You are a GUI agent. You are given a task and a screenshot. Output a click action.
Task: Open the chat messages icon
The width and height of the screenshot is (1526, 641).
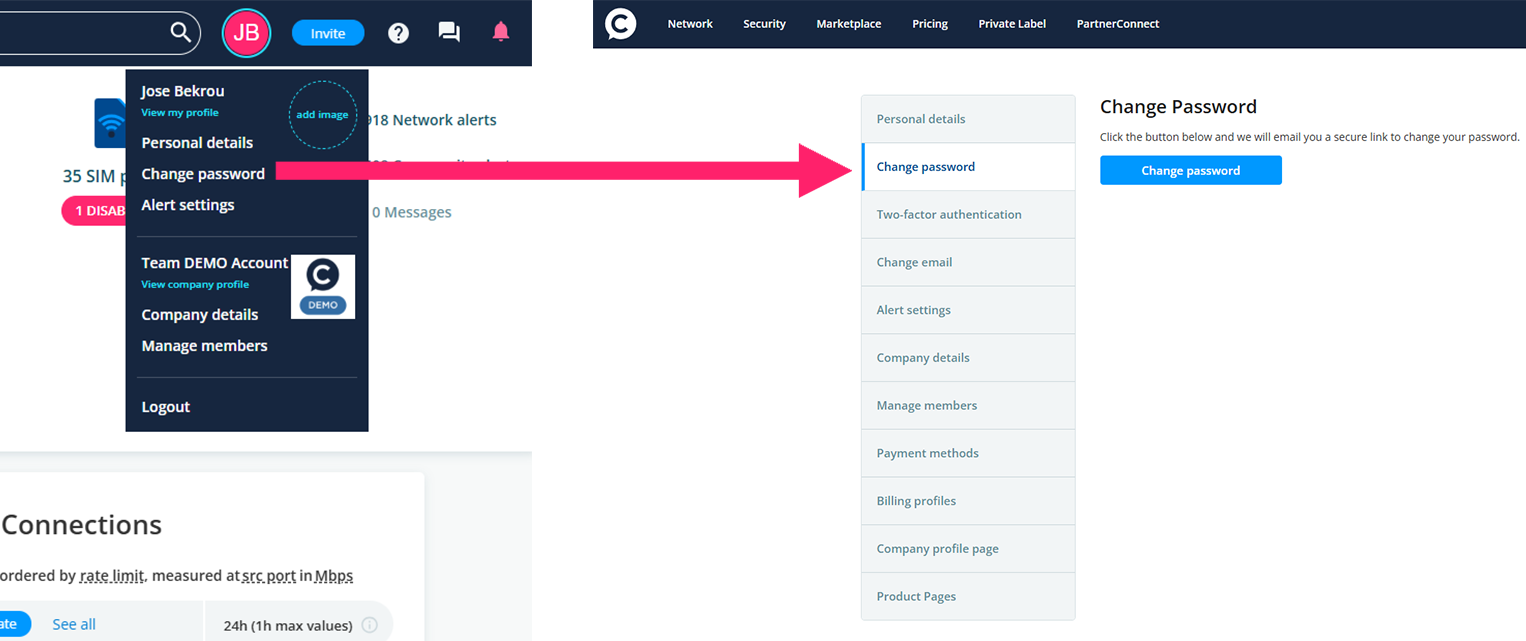coord(449,33)
